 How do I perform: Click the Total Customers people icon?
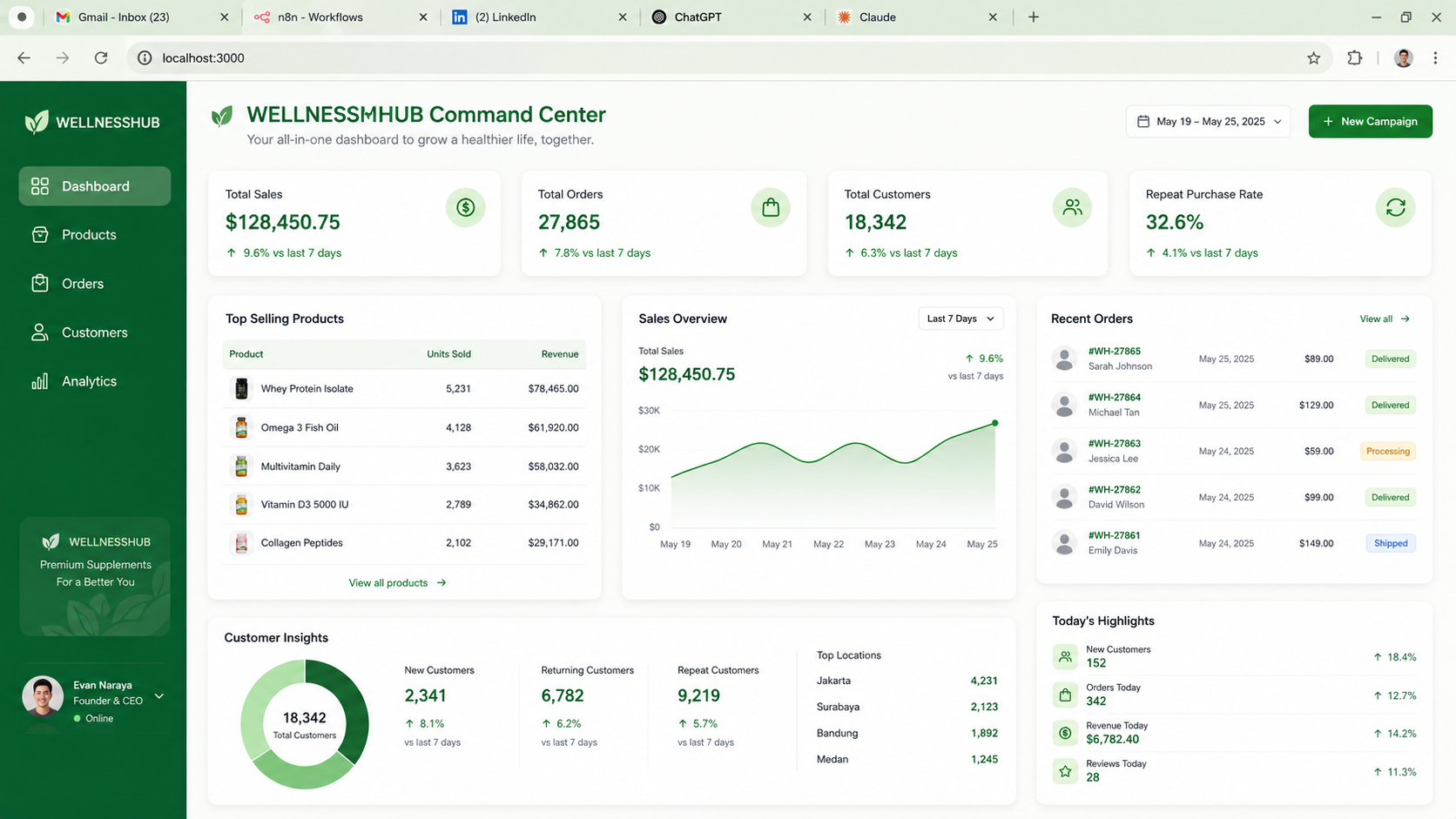1072,208
